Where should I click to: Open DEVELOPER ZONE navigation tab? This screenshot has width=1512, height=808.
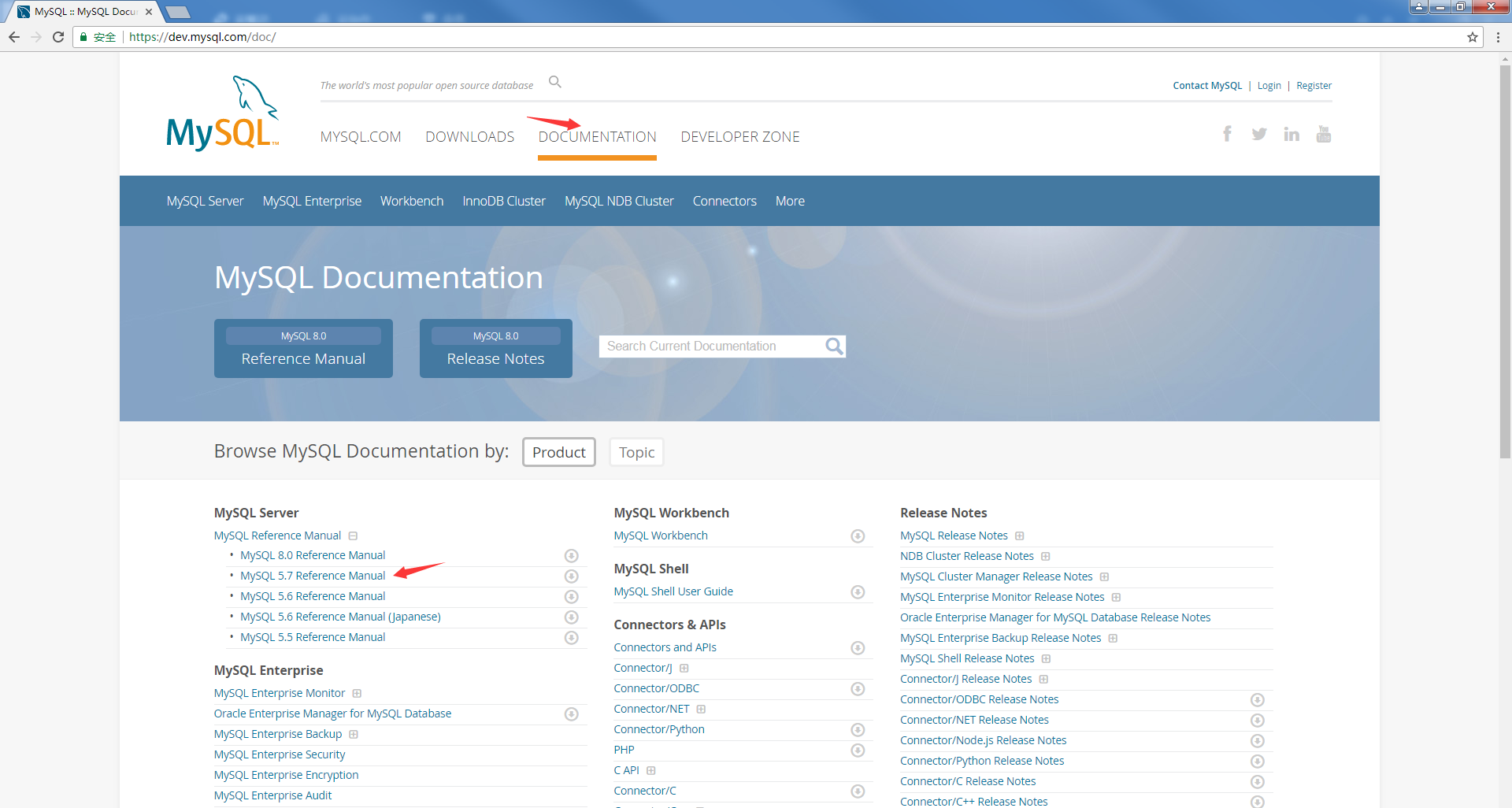[740, 137]
